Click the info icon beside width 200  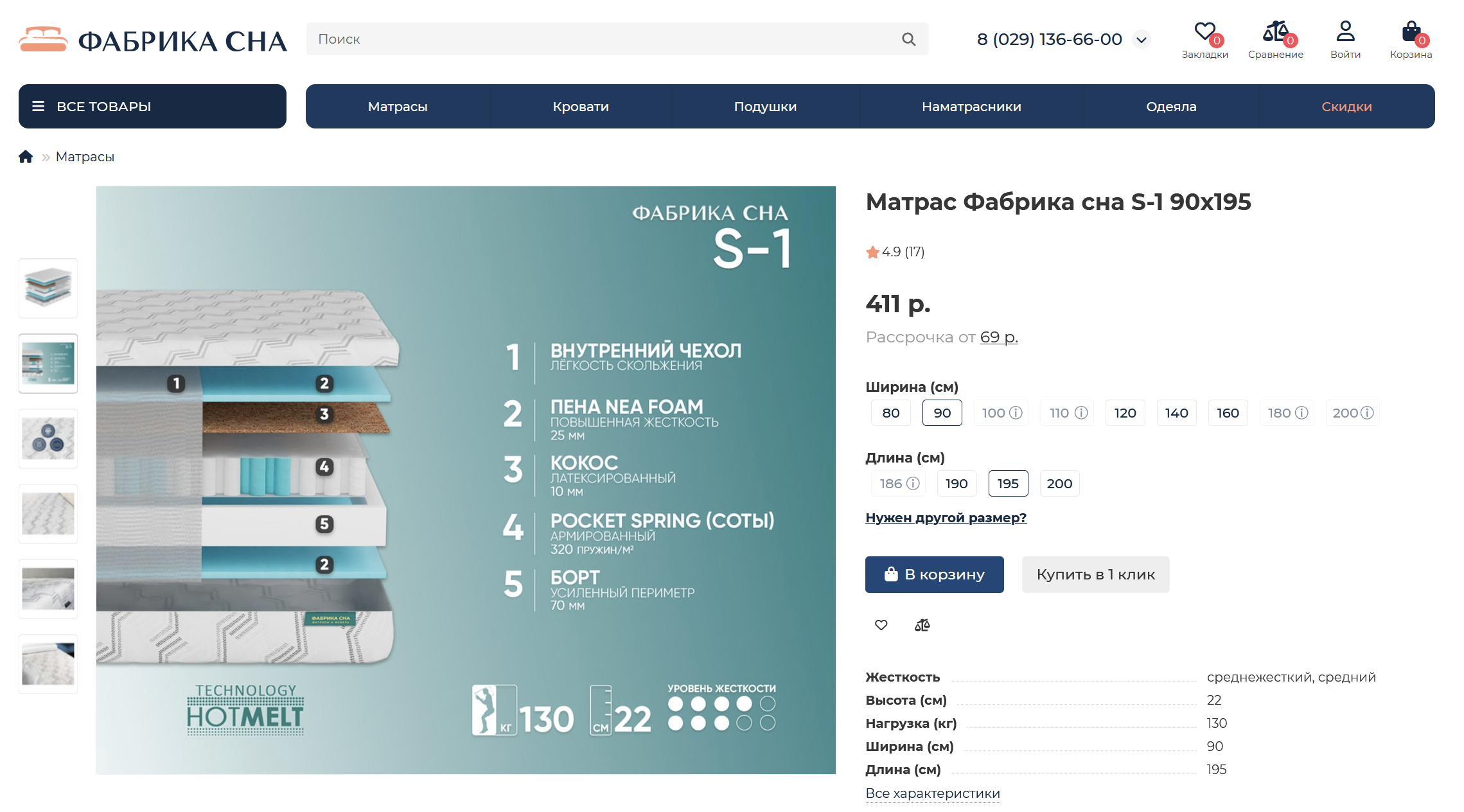[x=1367, y=413]
